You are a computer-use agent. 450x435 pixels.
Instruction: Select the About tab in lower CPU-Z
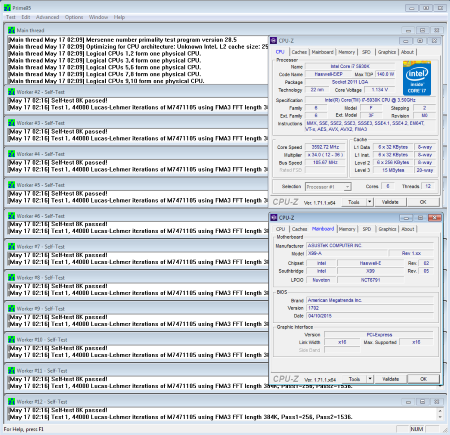tap(408, 229)
